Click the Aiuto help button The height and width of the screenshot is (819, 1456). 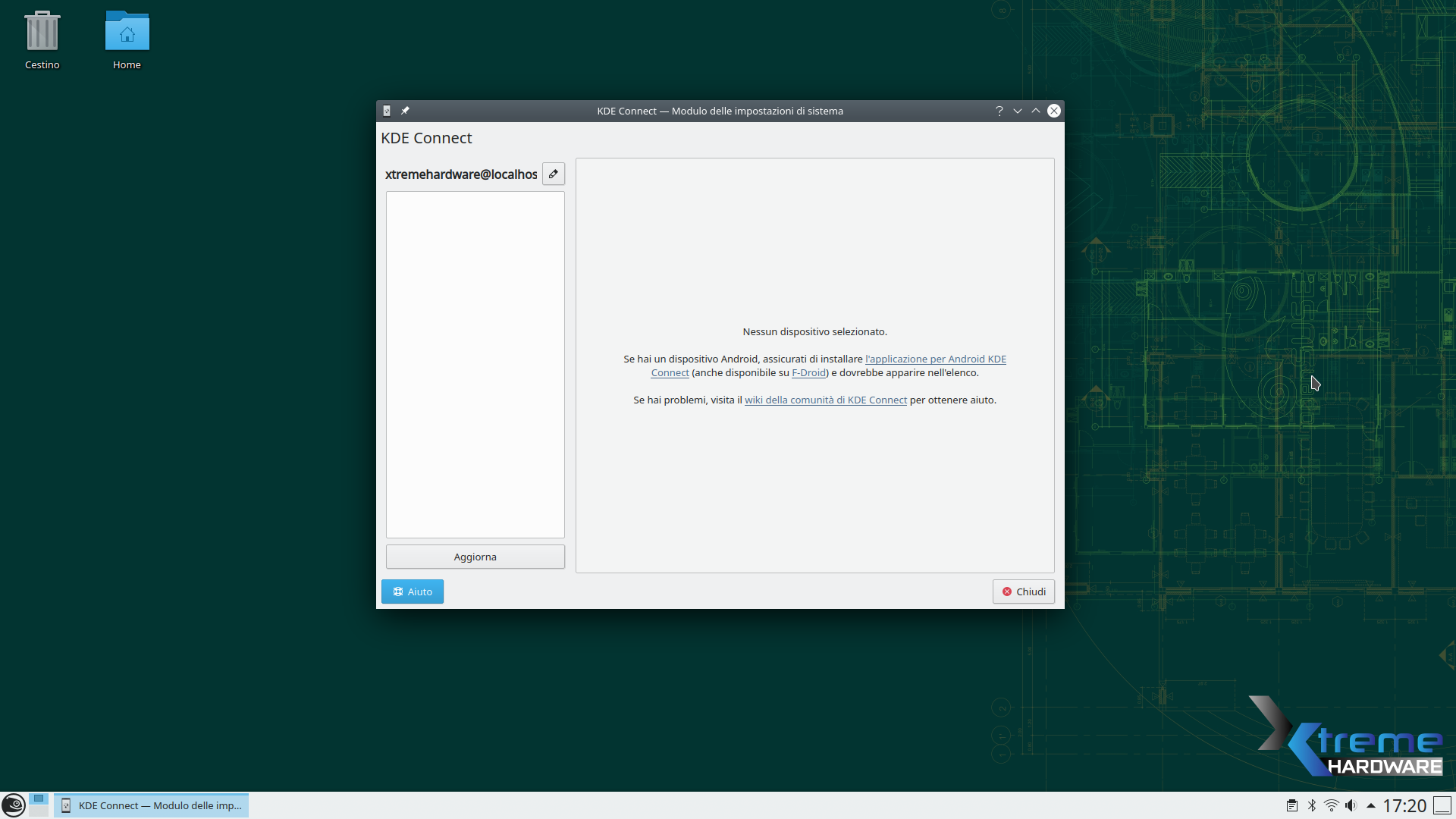[413, 591]
